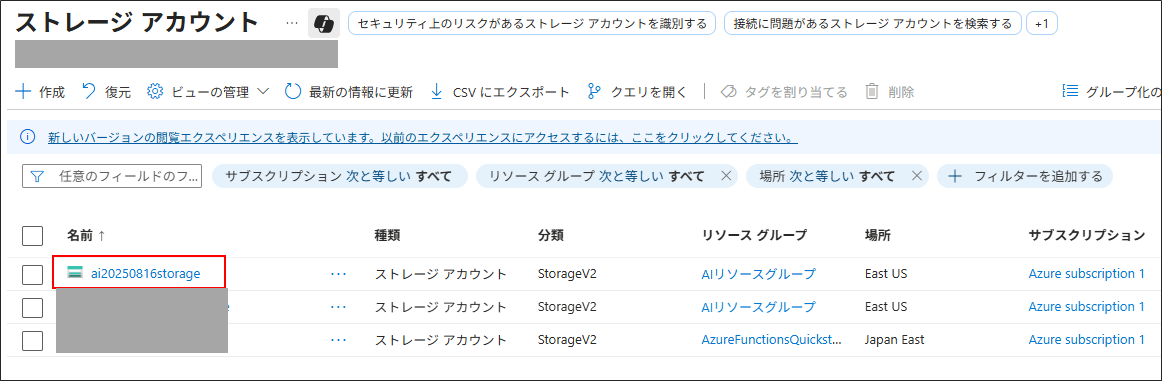Open the サブスクリプション filter pill
The image size is (1162, 381).
point(339,176)
